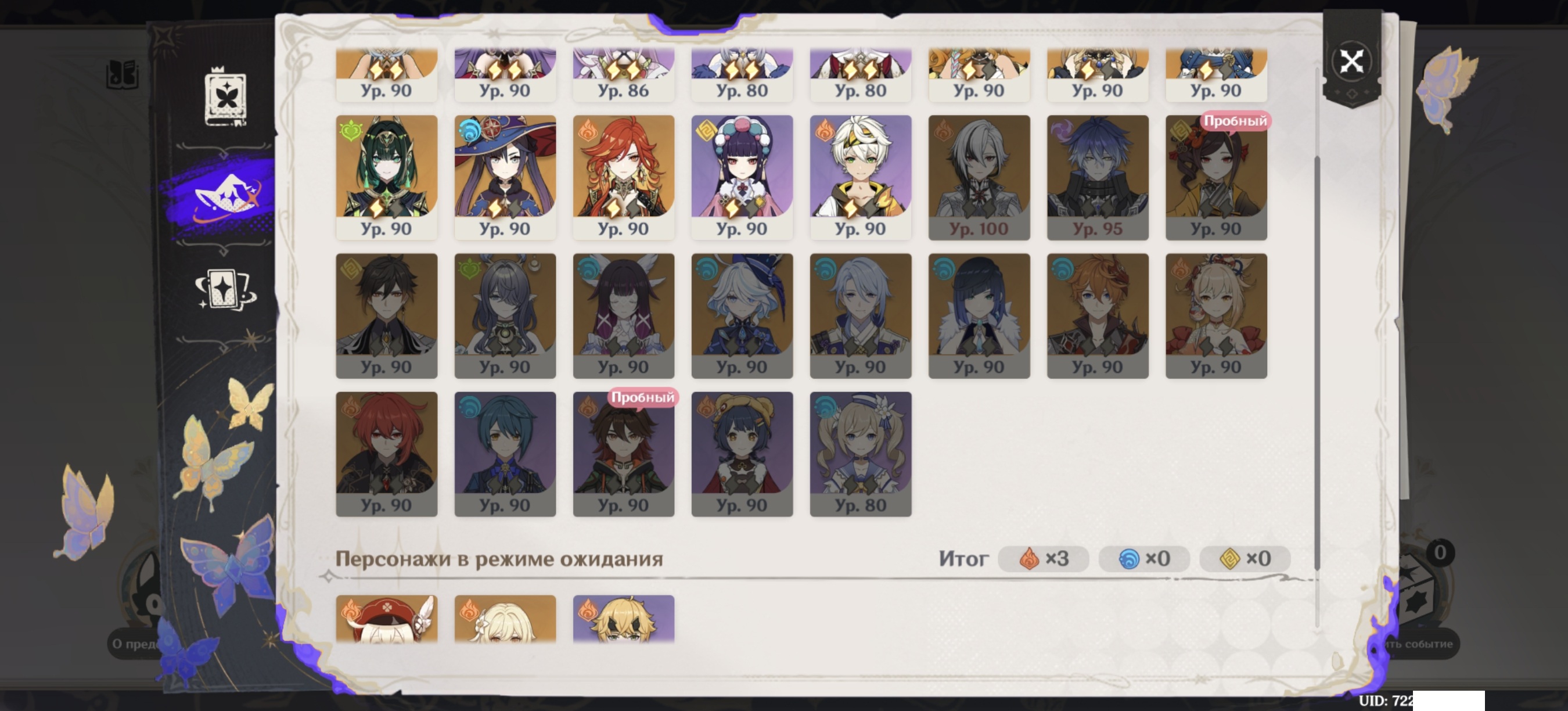
Task: Select the witch-hat Hydro character card
Action: point(505,177)
